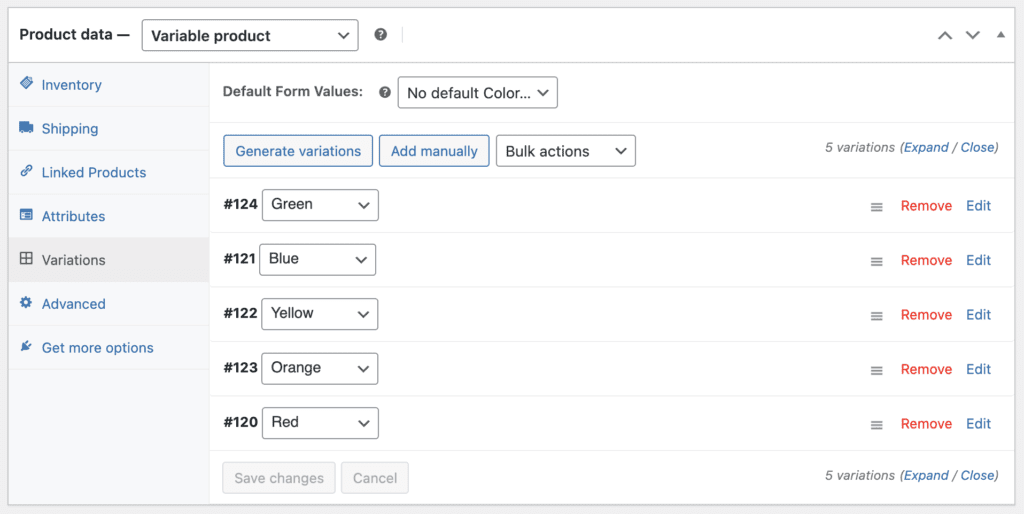The height and width of the screenshot is (514, 1024).
Task: Click the #124 variation ID text
Action: click(x=240, y=204)
